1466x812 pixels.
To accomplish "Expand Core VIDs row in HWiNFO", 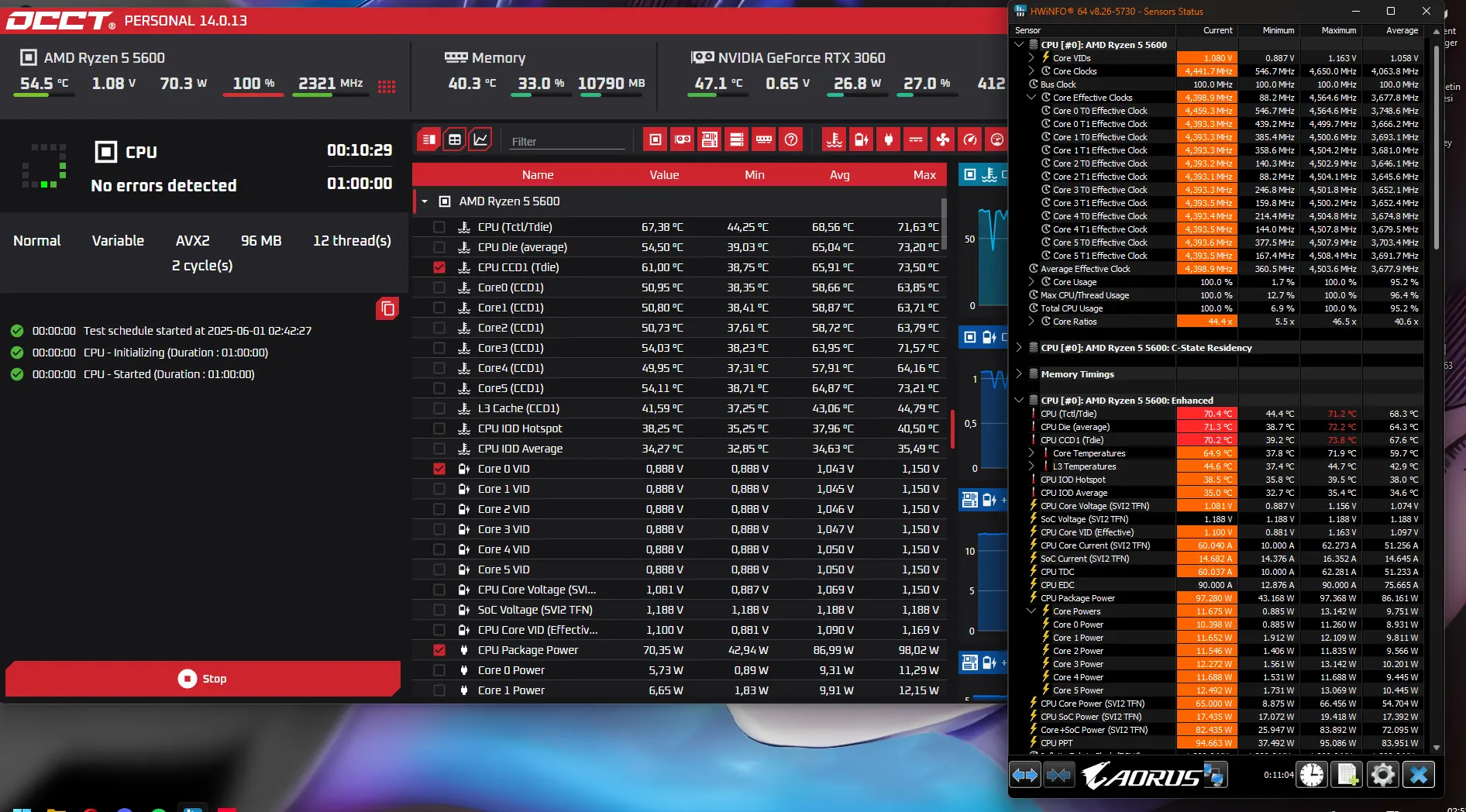I will [x=1031, y=58].
